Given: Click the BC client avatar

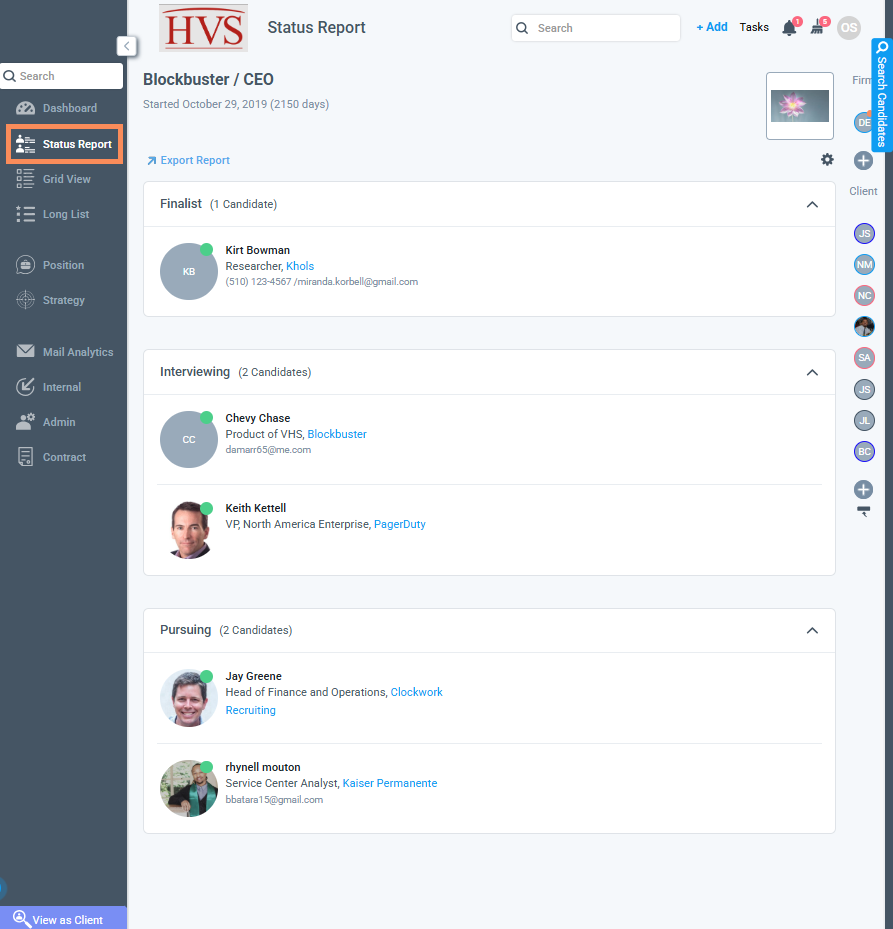Looking at the screenshot, I should click(864, 451).
